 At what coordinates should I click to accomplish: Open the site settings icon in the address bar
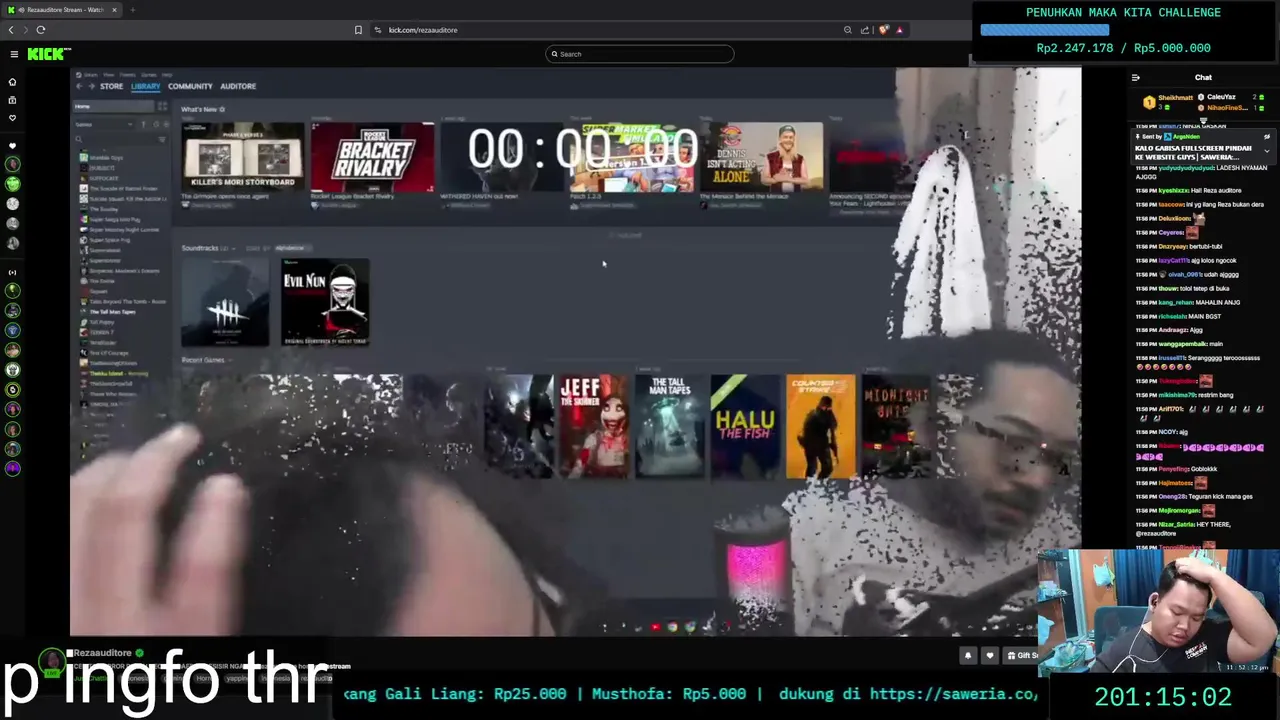[378, 30]
